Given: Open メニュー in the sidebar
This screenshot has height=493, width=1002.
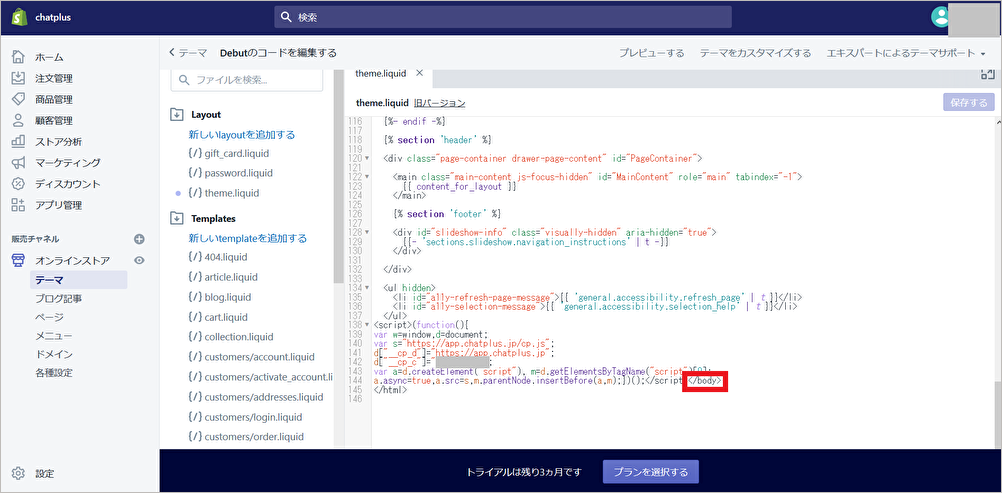Looking at the screenshot, I should tap(54, 336).
